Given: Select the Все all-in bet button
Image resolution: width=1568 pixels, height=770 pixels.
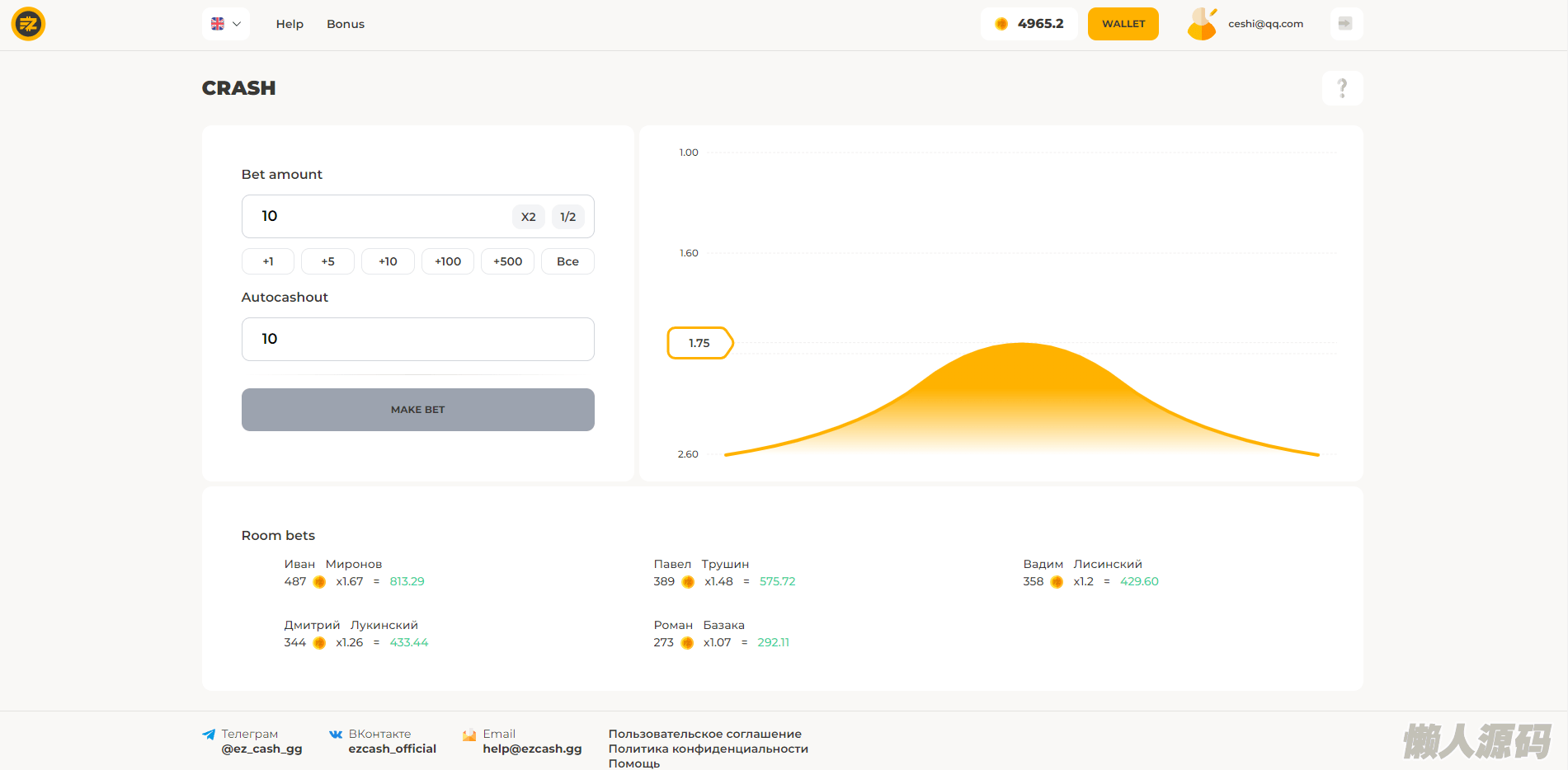Looking at the screenshot, I should click(567, 261).
